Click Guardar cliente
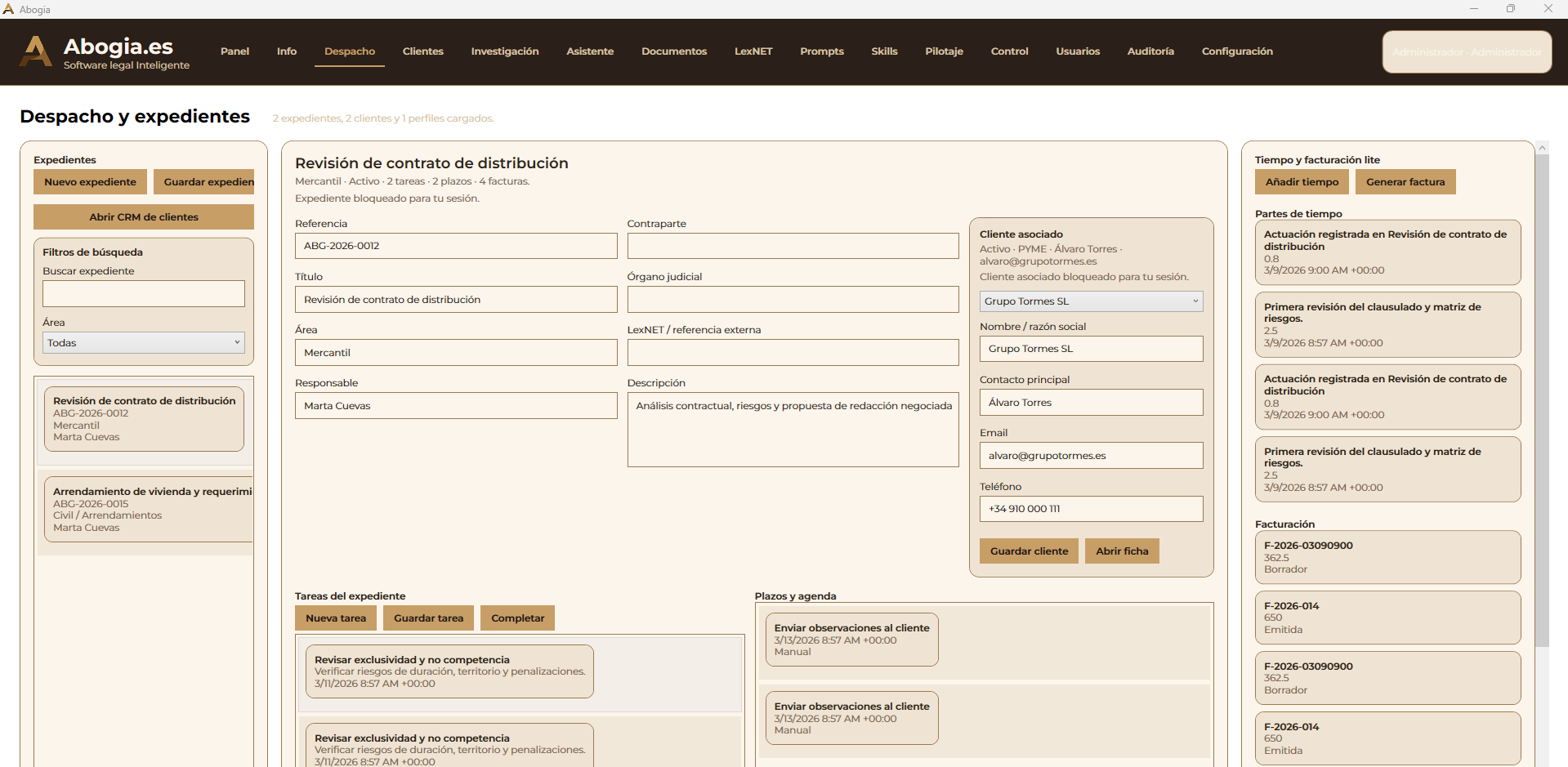 [x=1028, y=551]
